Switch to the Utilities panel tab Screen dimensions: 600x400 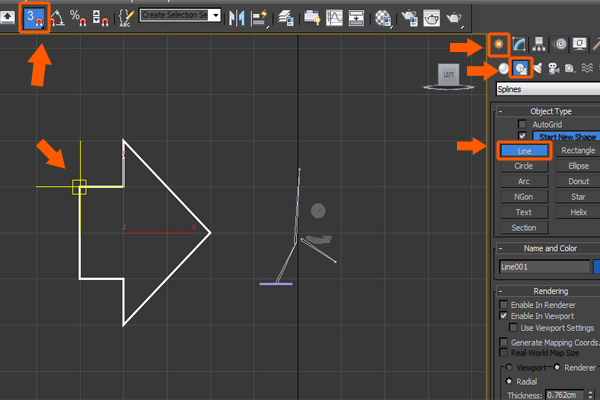(x=596, y=44)
